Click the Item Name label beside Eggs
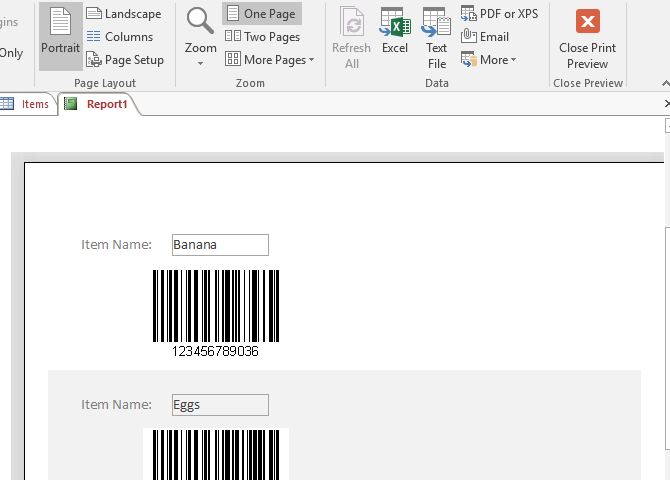The image size is (670, 480). (116, 404)
